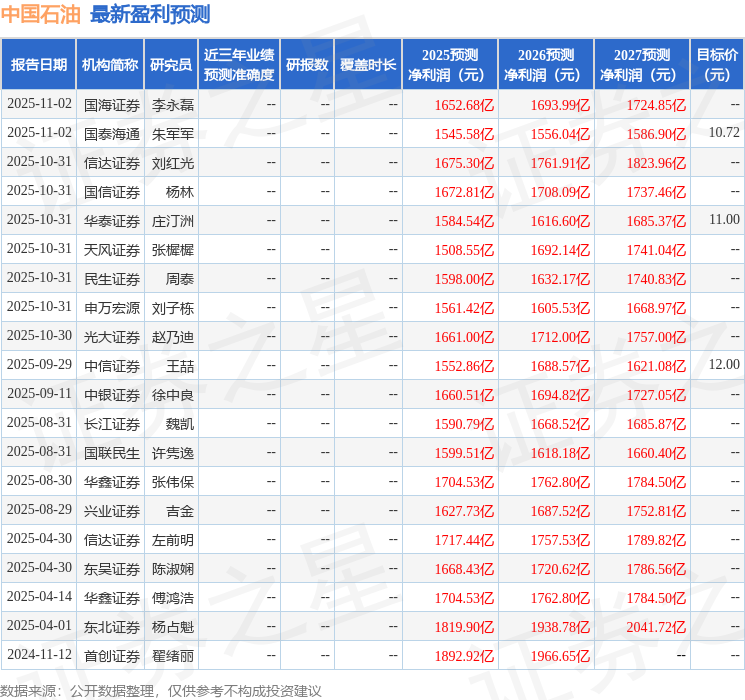
Task: Click the 2041.72亿 forecast value
Action: tap(656, 627)
